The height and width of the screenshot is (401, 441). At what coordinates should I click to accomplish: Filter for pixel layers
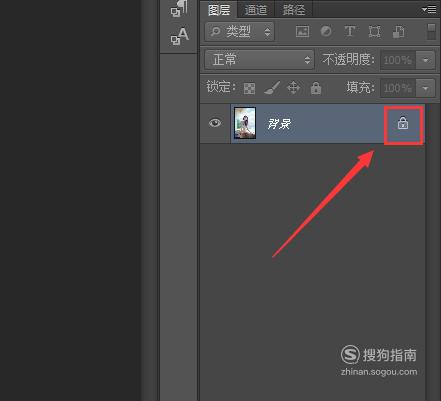[302, 32]
